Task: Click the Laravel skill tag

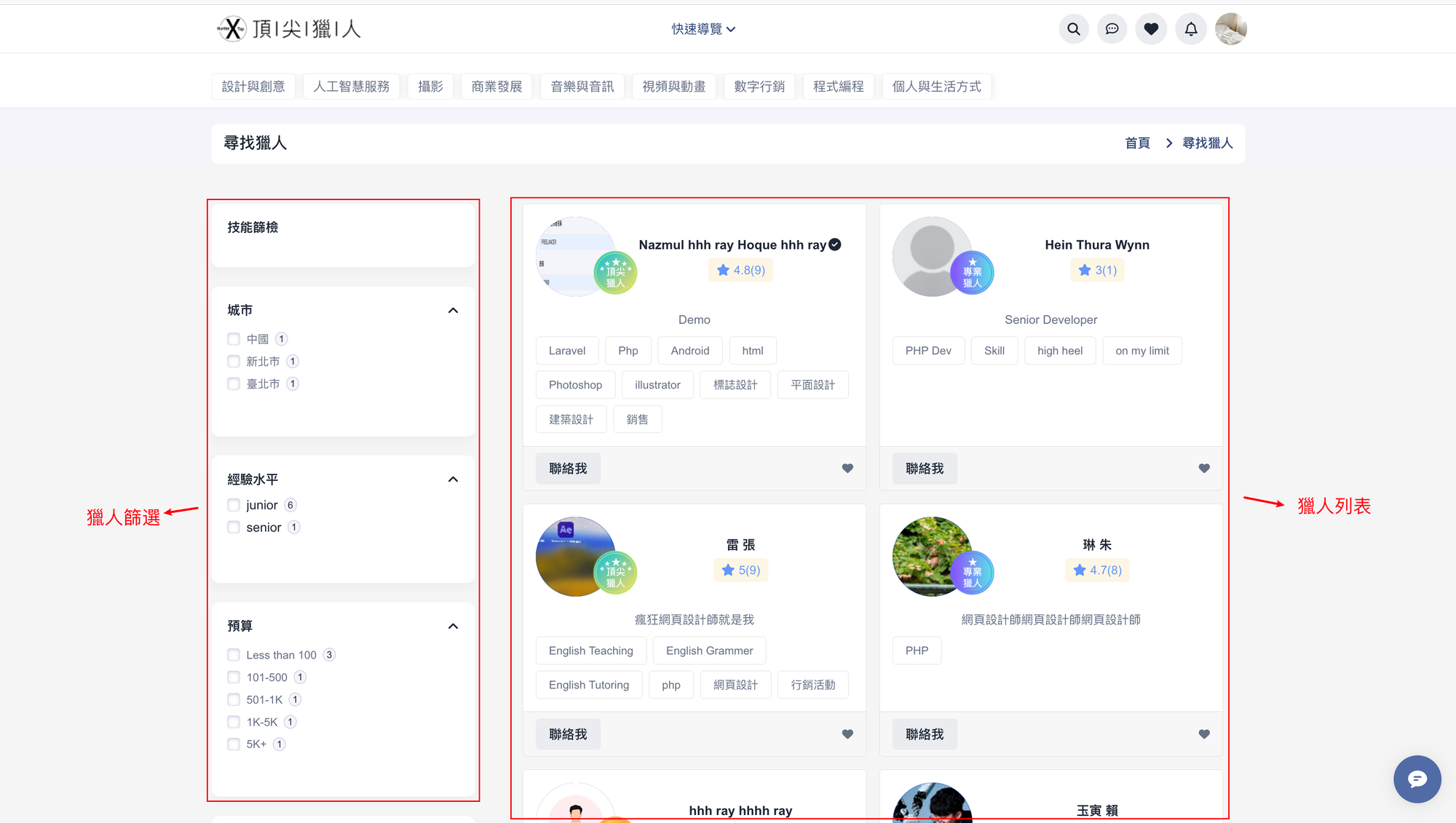Action: pyautogui.click(x=566, y=351)
